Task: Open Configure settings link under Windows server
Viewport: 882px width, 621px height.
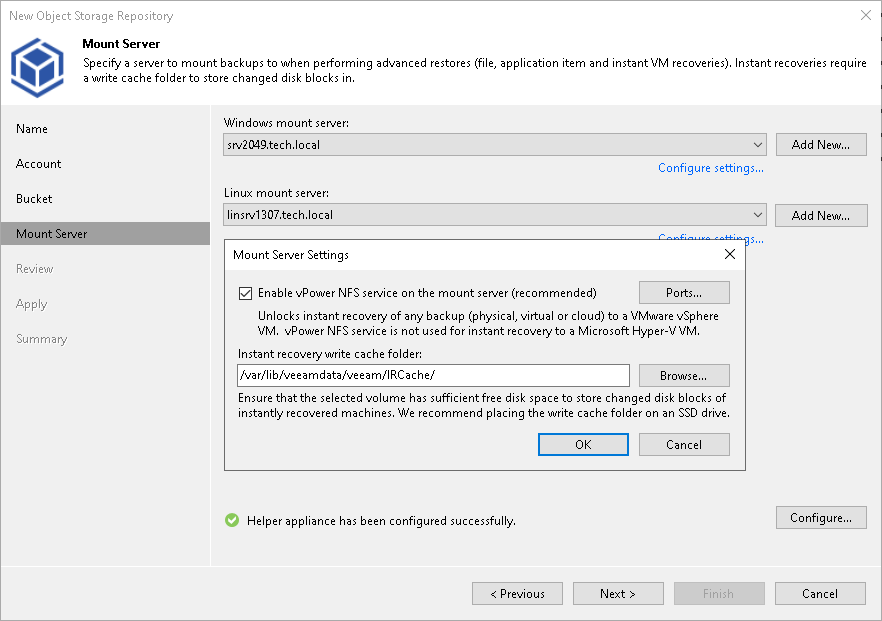Action: (710, 168)
